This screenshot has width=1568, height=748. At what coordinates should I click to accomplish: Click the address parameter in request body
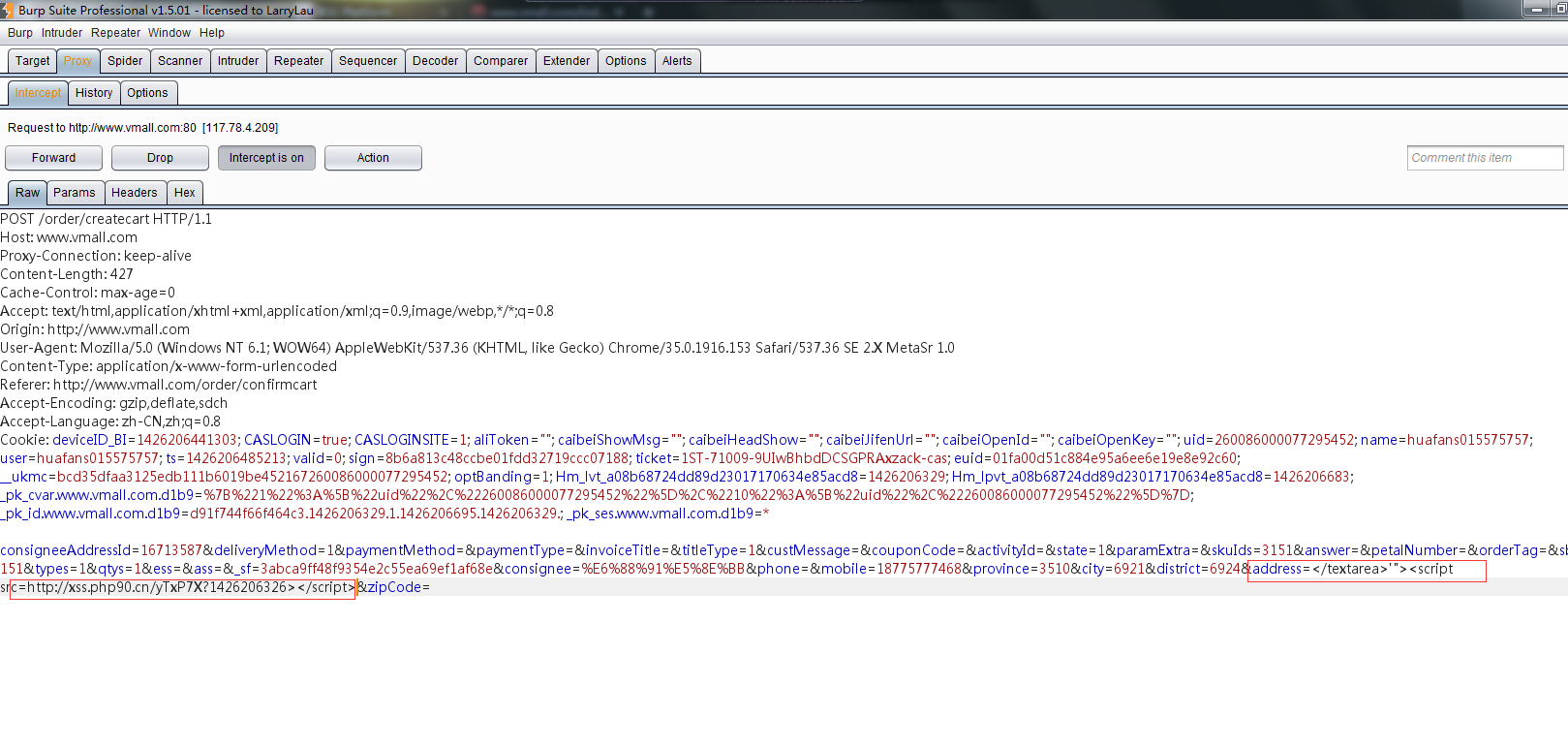click(x=1276, y=569)
